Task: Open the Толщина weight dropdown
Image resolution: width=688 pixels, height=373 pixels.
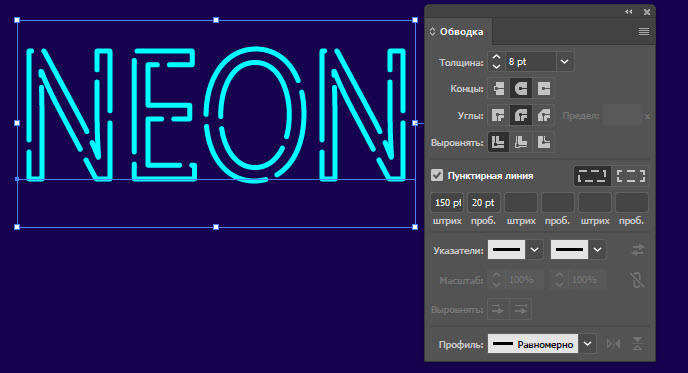Action: 565,62
